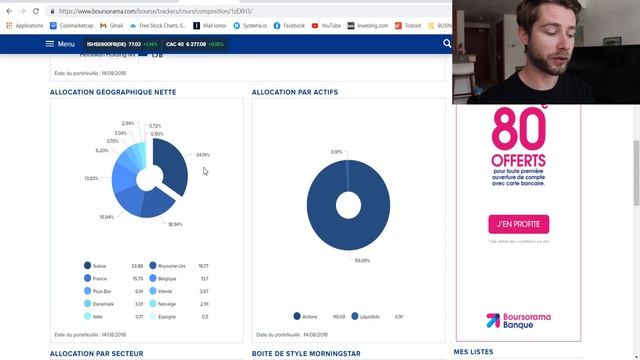Click the Suisse legend color dot
This screenshot has width=640, height=360.
click(87, 266)
